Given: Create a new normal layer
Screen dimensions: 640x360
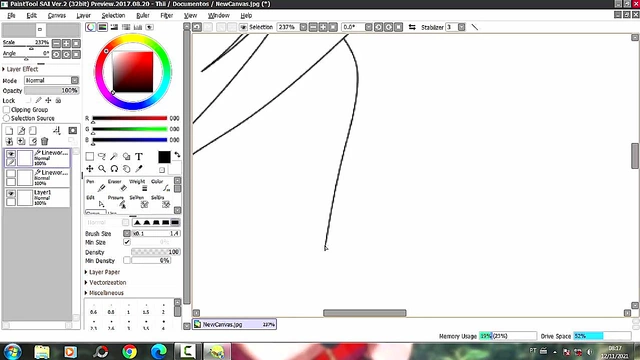Looking at the screenshot, I should [x=9, y=131].
